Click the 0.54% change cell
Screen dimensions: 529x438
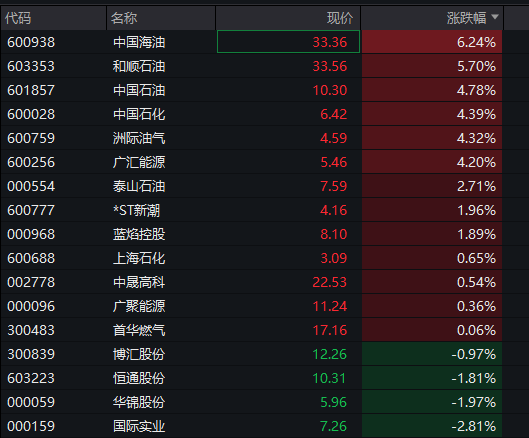pyautogui.click(x=432, y=281)
